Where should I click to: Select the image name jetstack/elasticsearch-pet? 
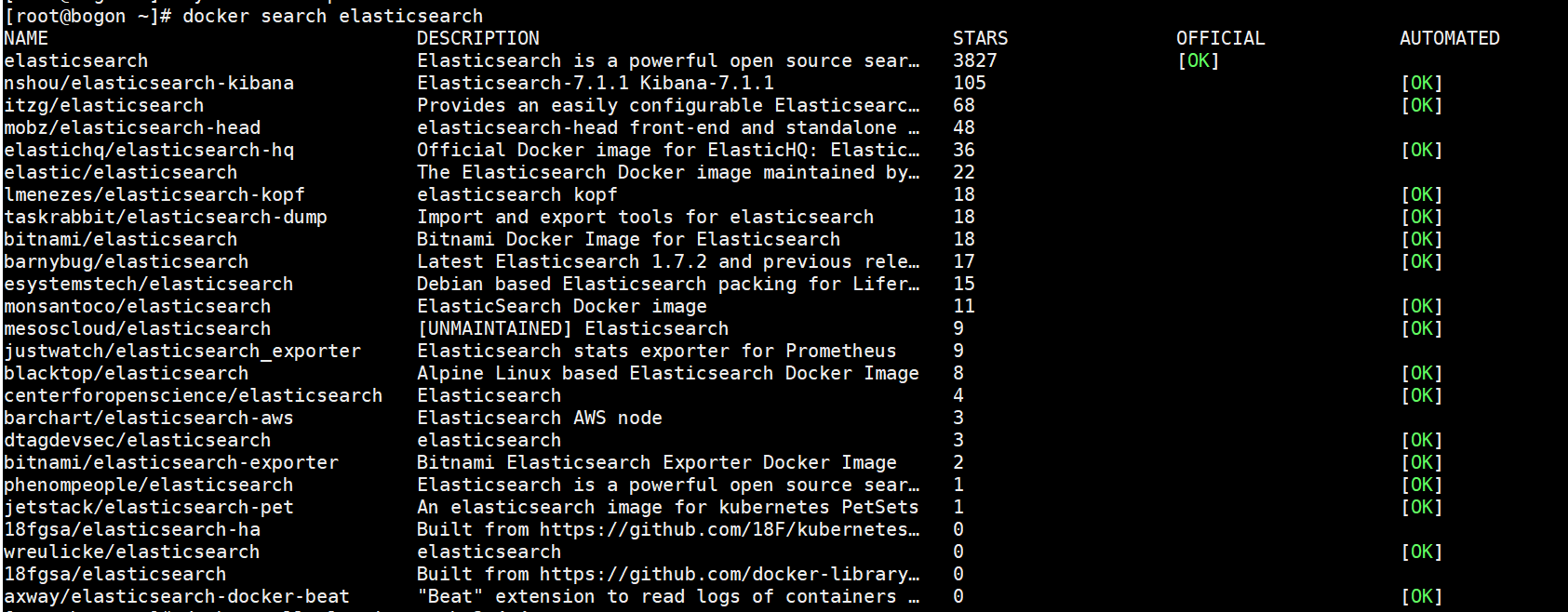point(149,507)
